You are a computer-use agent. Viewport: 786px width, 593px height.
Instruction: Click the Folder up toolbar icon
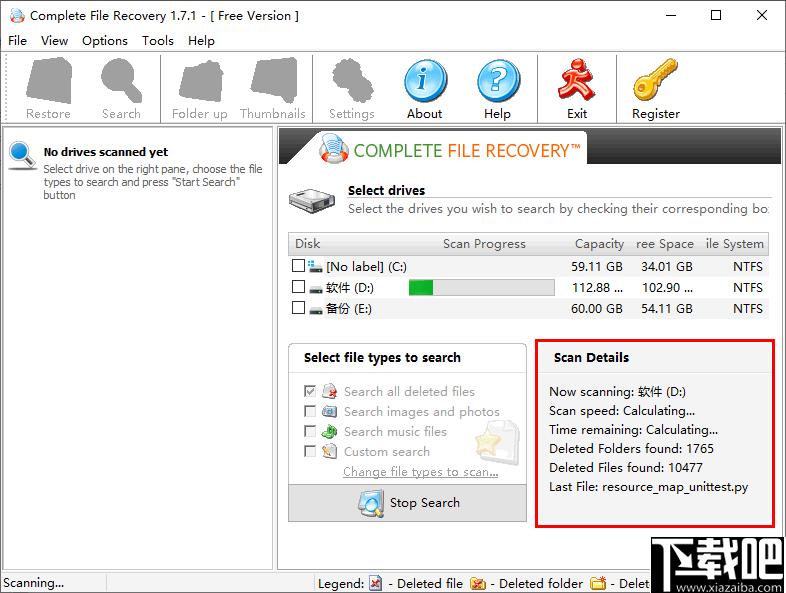click(200, 81)
